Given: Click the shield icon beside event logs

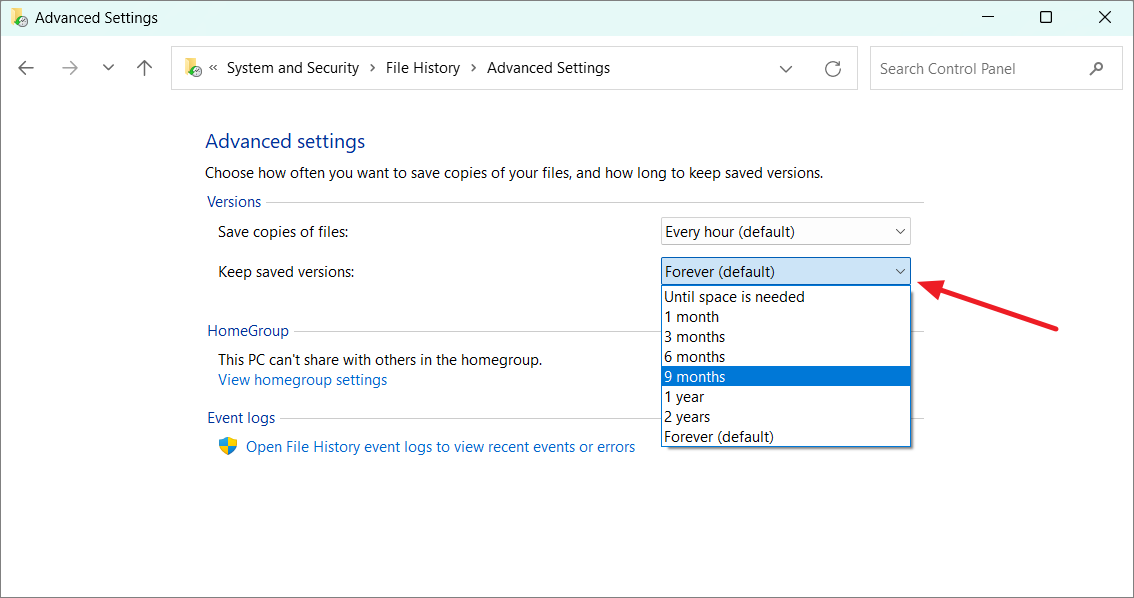Looking at the screenshot, I should coord(227,446).
